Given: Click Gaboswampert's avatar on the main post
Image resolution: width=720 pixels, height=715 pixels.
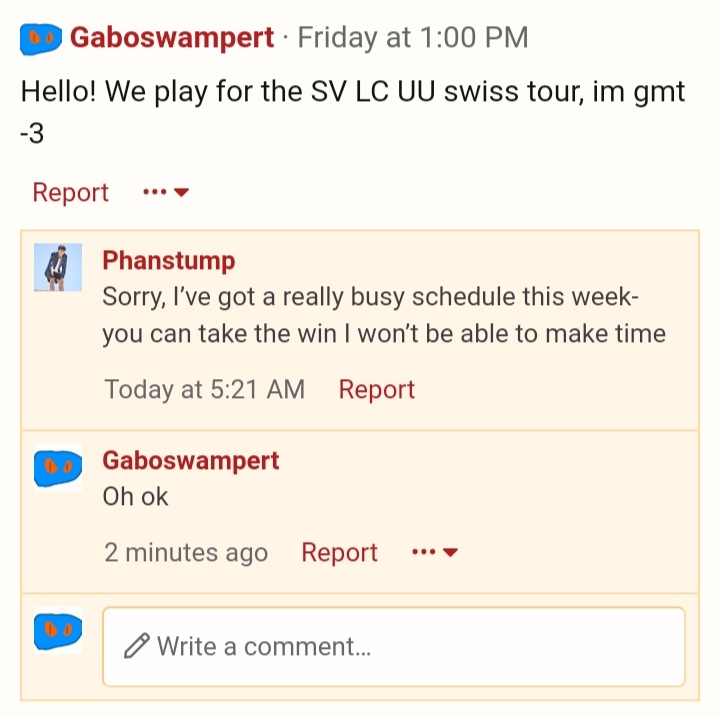Looking at the screenshot, I should tap(41, 39).
